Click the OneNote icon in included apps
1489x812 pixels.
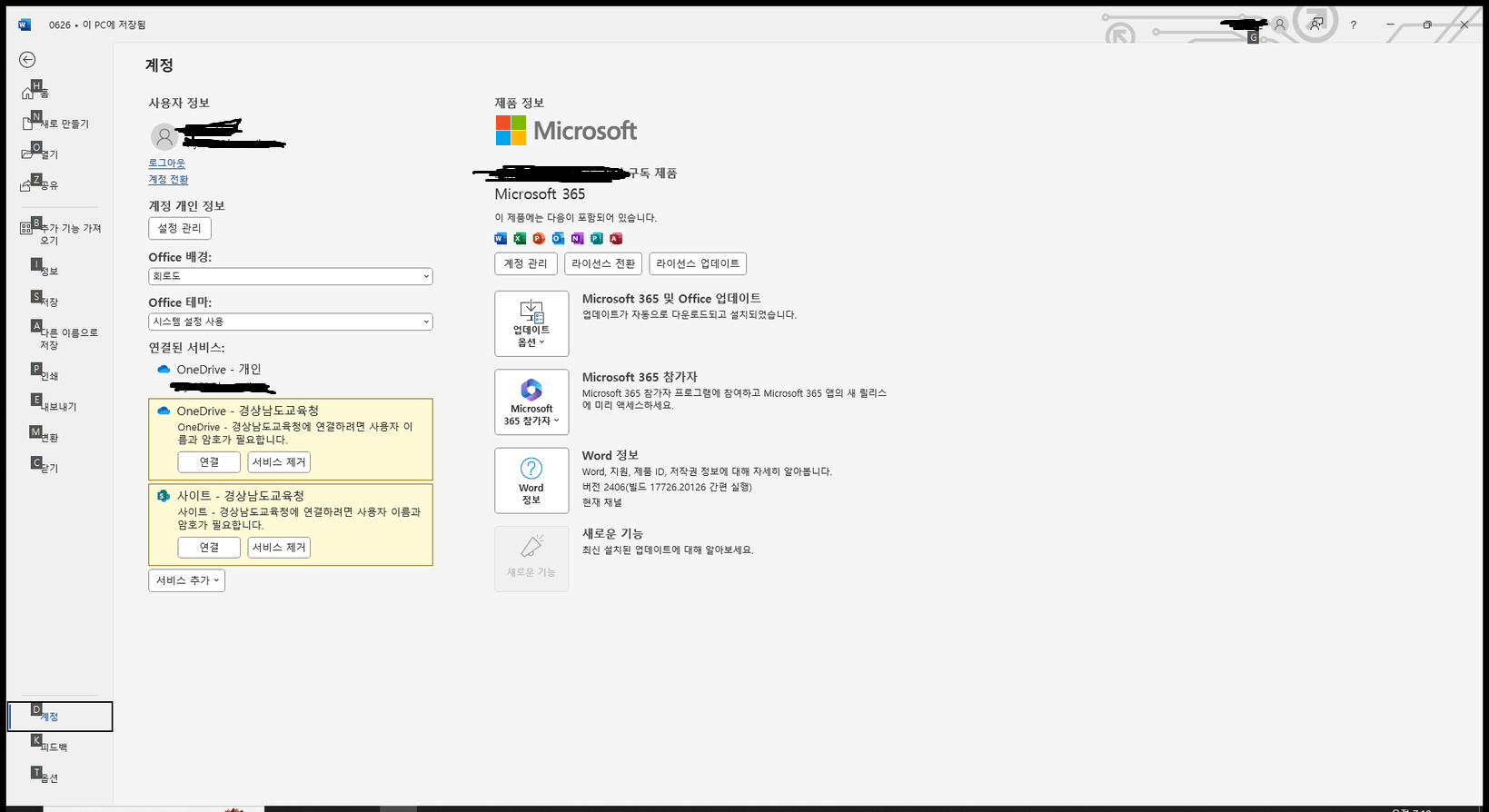(578, 239)
